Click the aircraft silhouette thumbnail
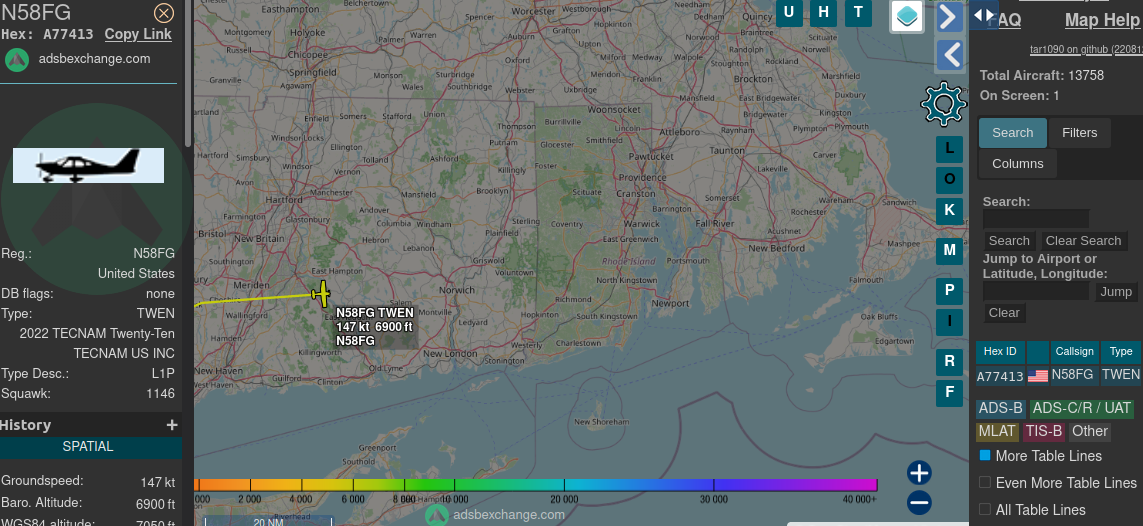1143x526 pixels. click(88, 165)
